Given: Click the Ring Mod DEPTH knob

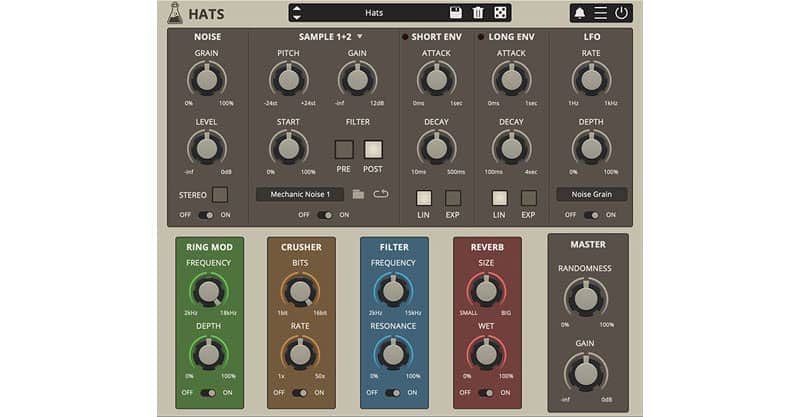Looking at the screenshot, I should (209, 354).
